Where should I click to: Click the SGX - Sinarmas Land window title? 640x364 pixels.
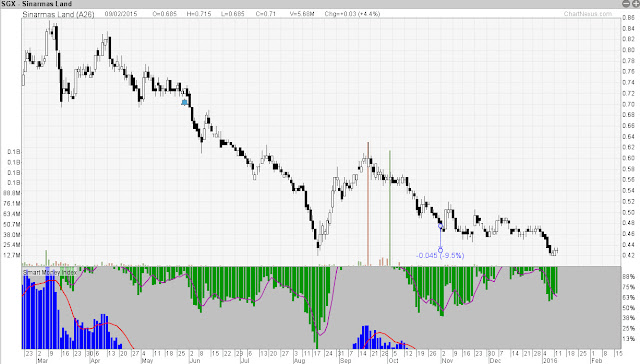(37, 4)
